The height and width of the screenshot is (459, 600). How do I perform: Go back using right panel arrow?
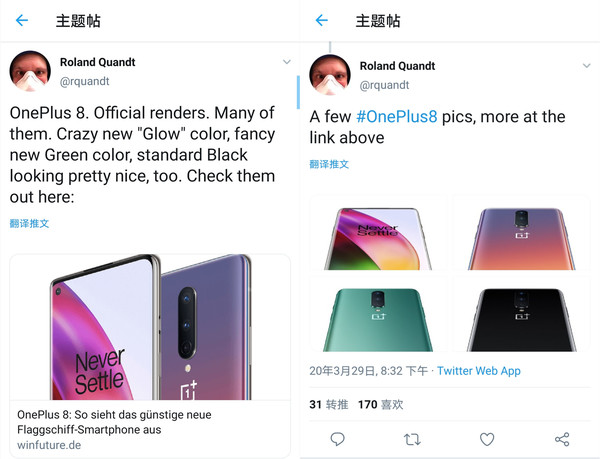322,20
